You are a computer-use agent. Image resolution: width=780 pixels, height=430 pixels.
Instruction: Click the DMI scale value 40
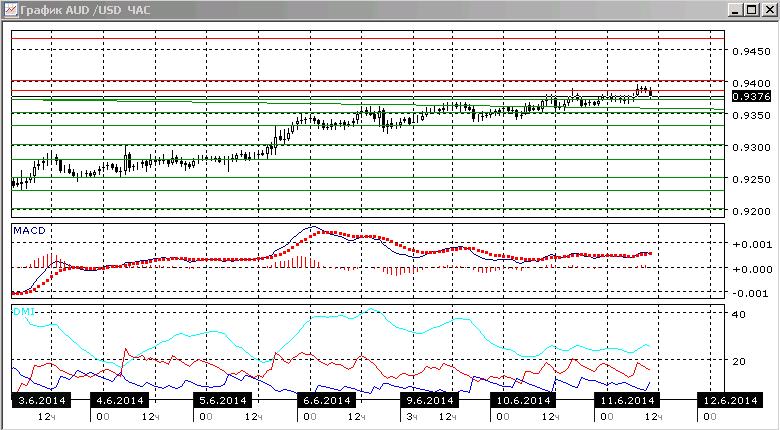pos(739,315)
